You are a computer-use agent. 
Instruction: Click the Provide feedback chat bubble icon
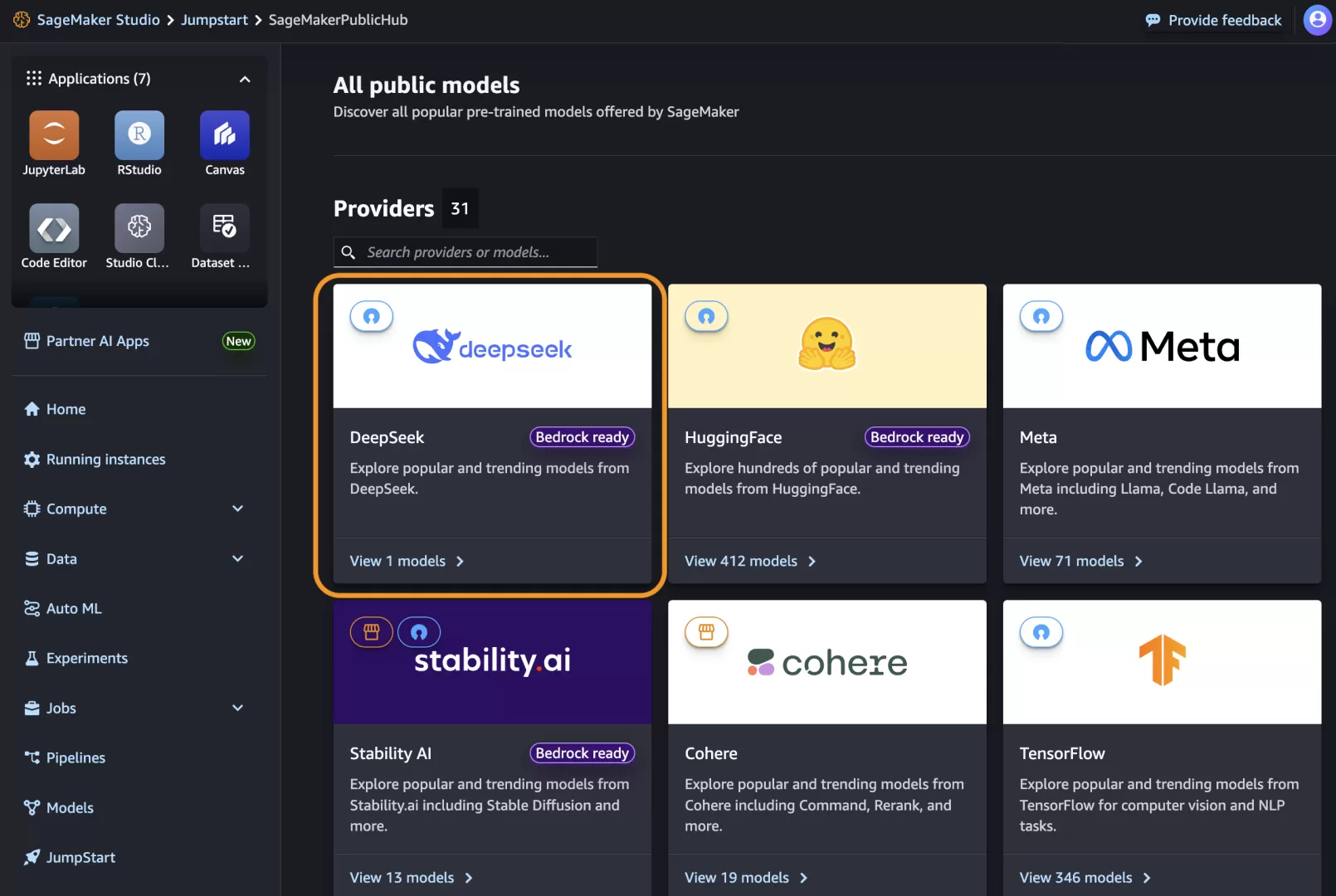point(1153,21)
